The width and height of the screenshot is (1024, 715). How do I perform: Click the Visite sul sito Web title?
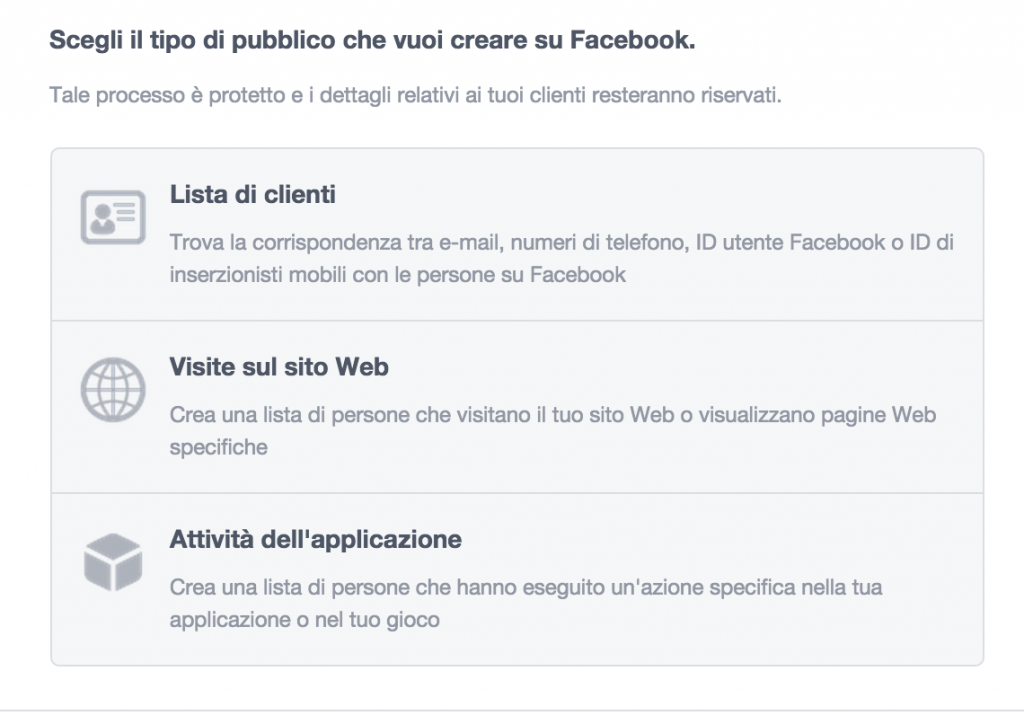279,367
